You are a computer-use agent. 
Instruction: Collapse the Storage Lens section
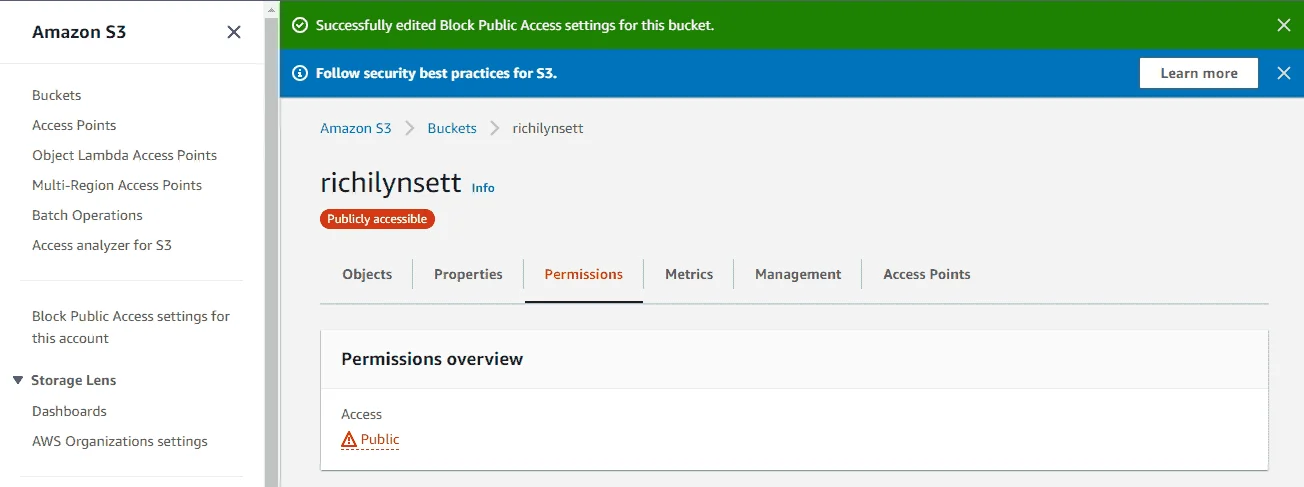click(18, 380)
